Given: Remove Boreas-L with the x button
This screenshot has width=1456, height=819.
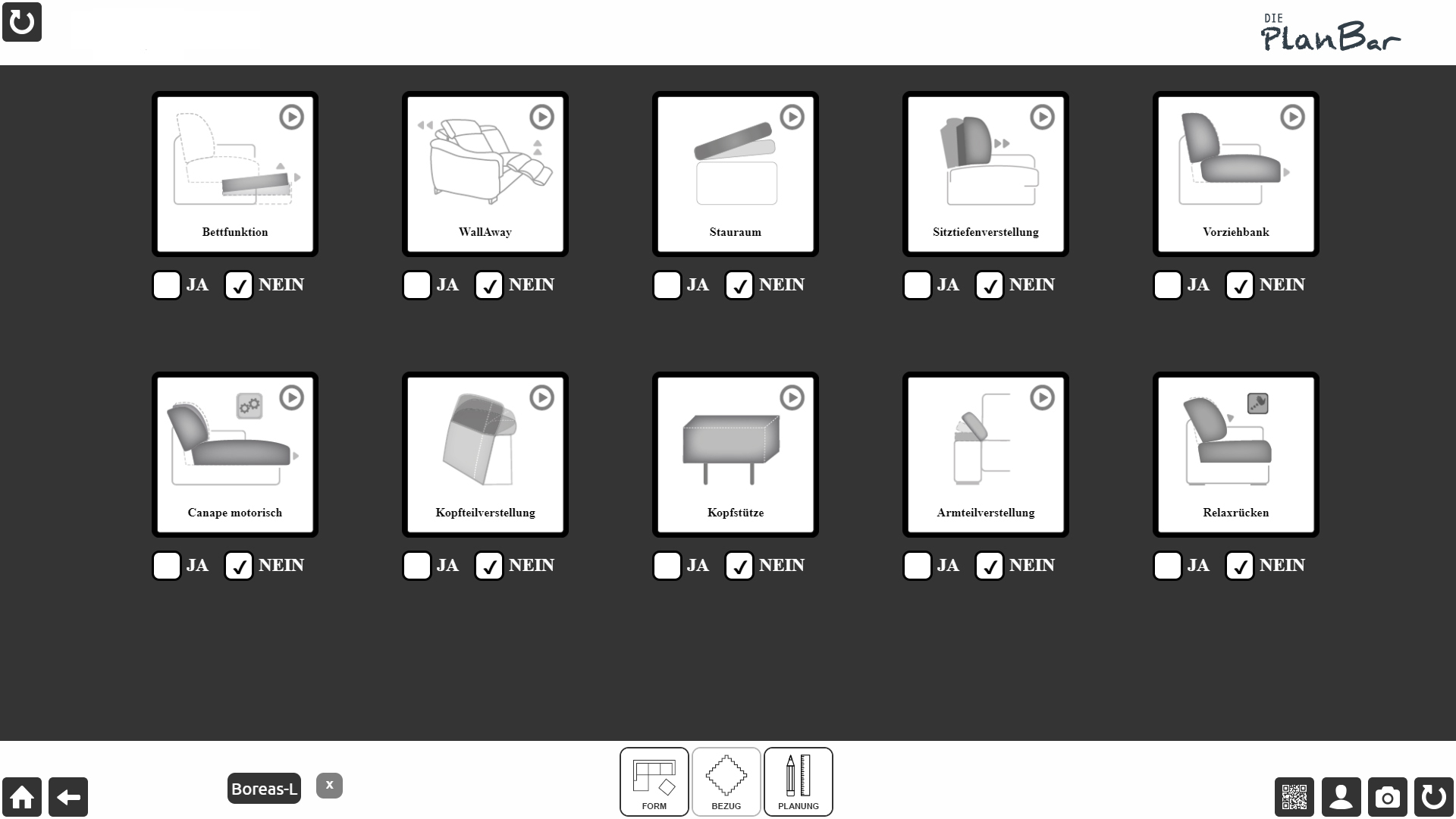Looking at the screenshot, I should 329,786.
